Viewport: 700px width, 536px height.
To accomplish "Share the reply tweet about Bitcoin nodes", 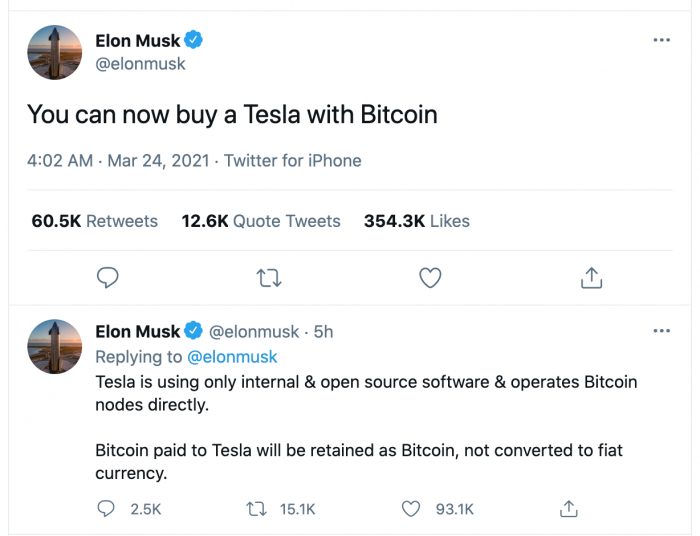I will (569, 509).
